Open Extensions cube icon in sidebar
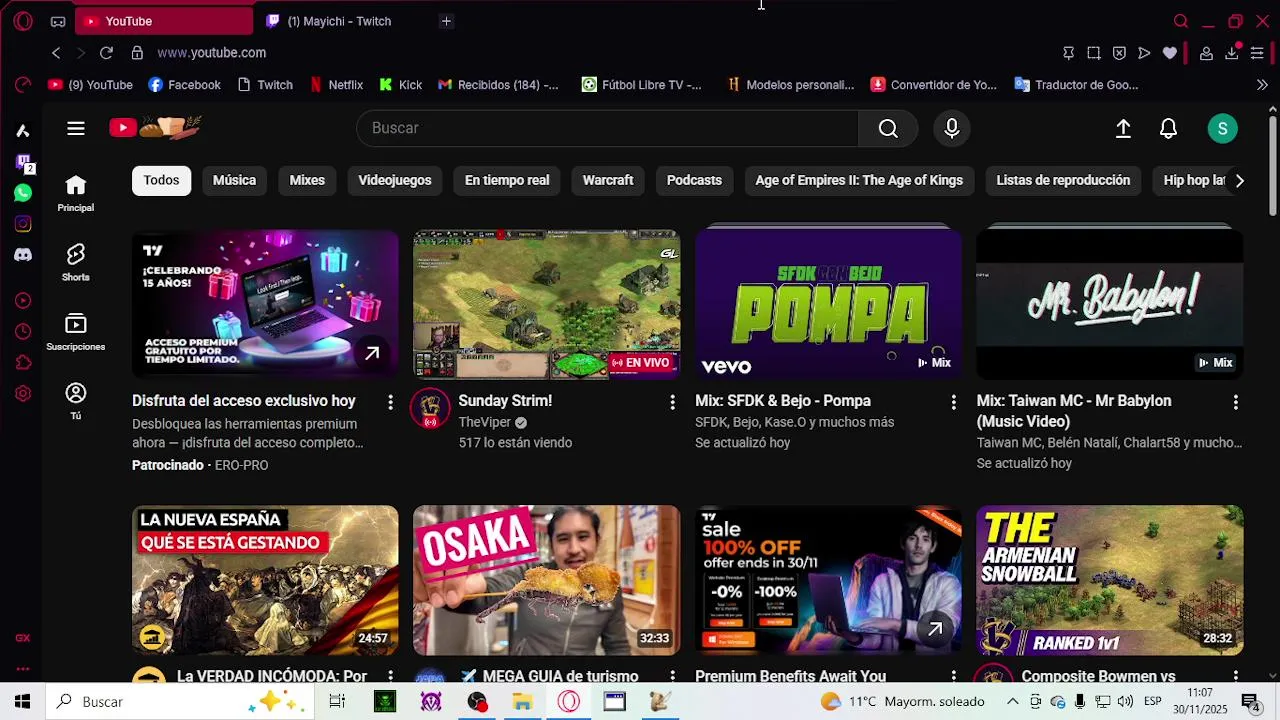The width and height of the screenshot is (1280, 720). point(23,362)
